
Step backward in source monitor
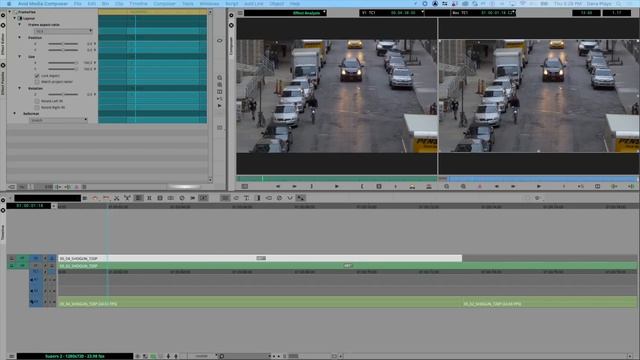click(278, 187)
